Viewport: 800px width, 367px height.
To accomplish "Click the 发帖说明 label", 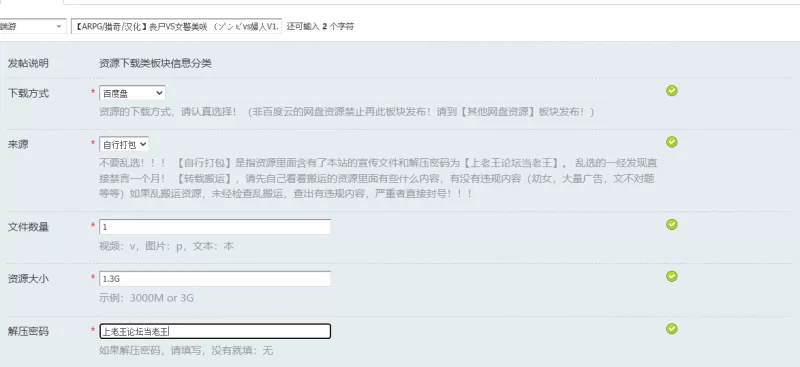I will [x=28, y=63].
